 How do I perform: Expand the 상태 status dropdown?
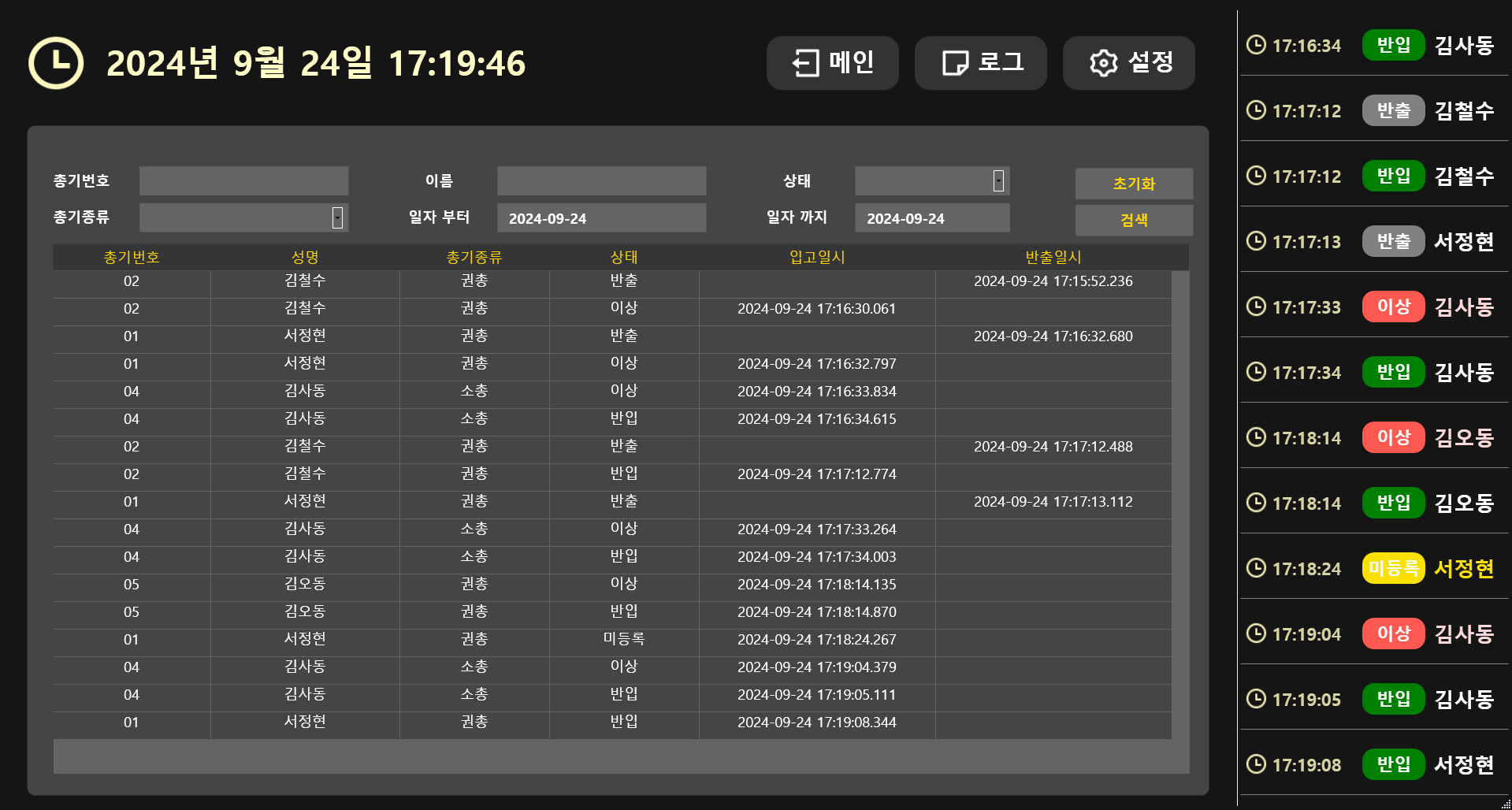click(998, 181)
